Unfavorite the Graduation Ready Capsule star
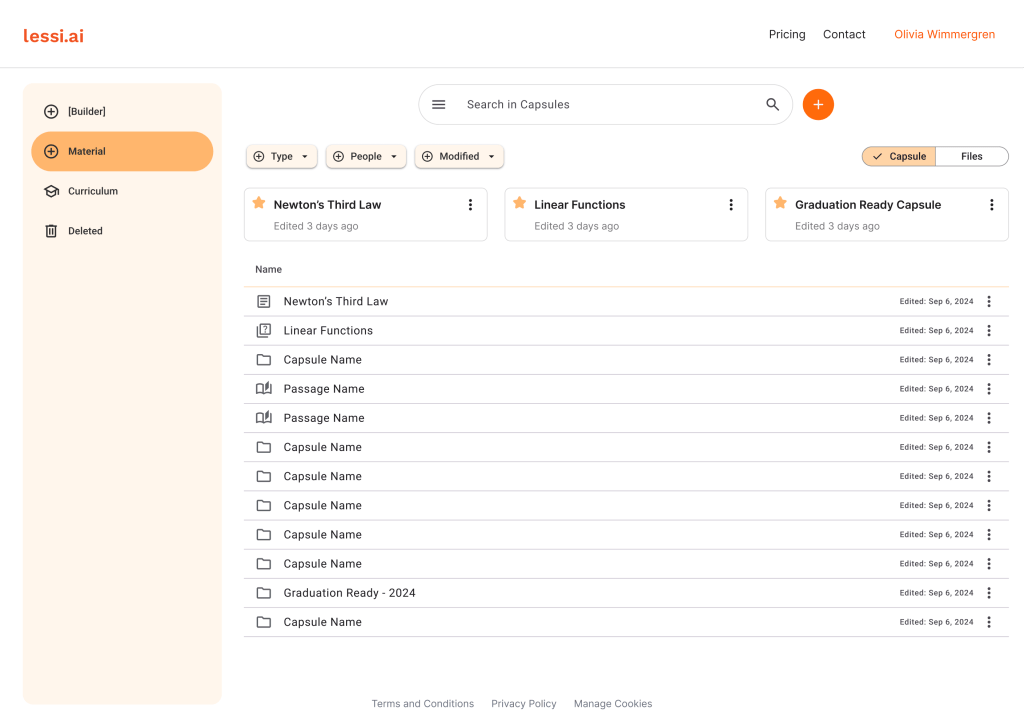Screen dimensions: 1024x728 click(x=780, y=203)
